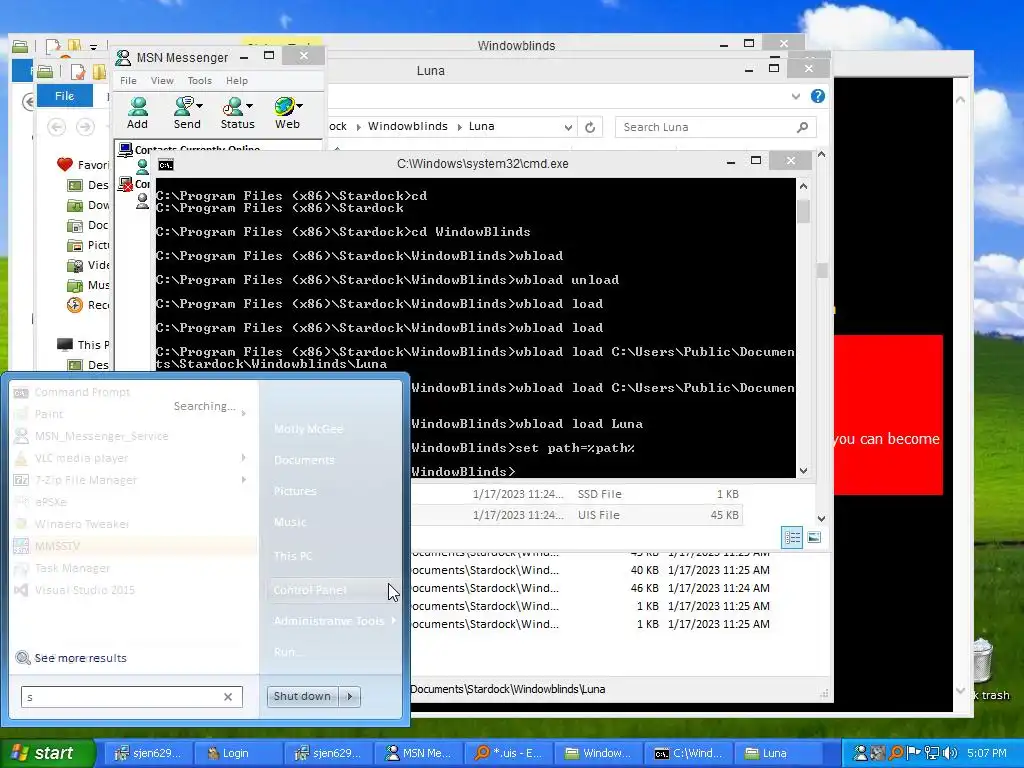1024x768 pixels.
Task: Click the Favorites heart icon in navigation pane
Action: (64, 165)
